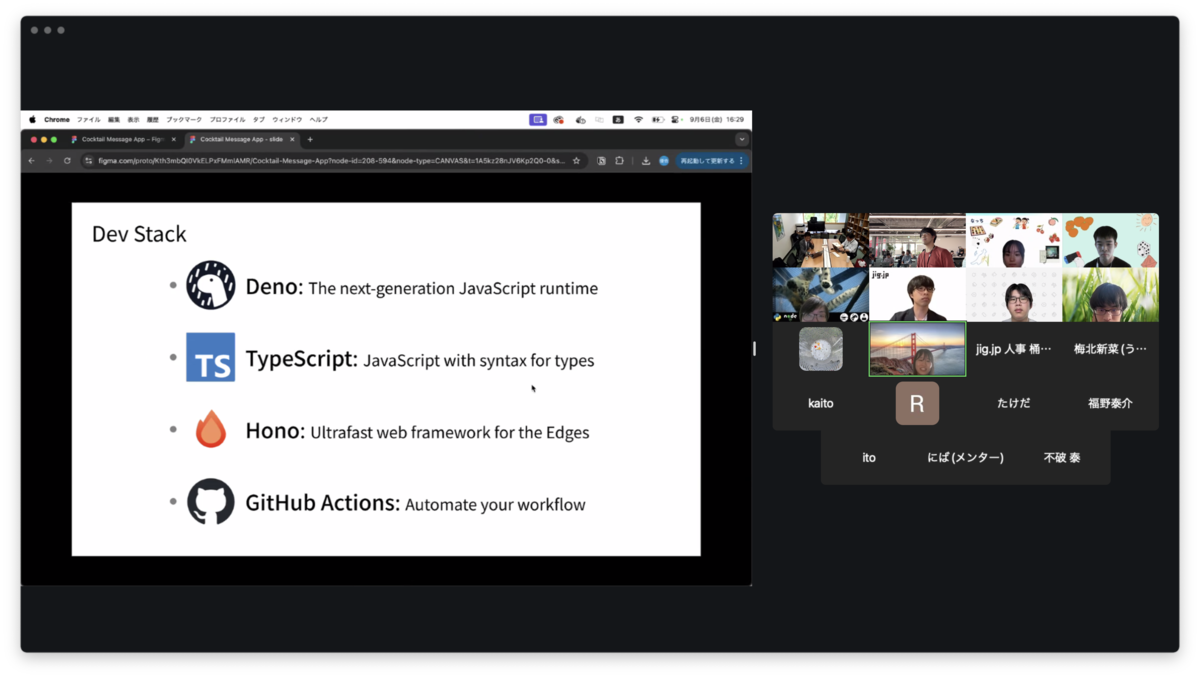Reload the Figma page

tap(67, 160)
